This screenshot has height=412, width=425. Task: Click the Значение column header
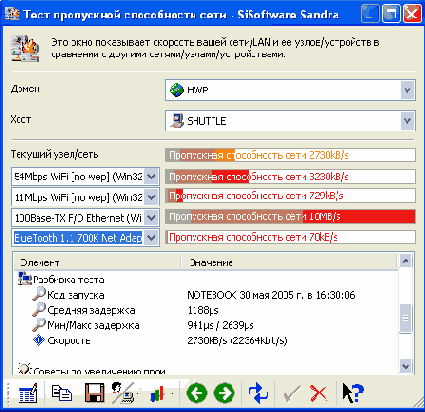tap(289, 262)
